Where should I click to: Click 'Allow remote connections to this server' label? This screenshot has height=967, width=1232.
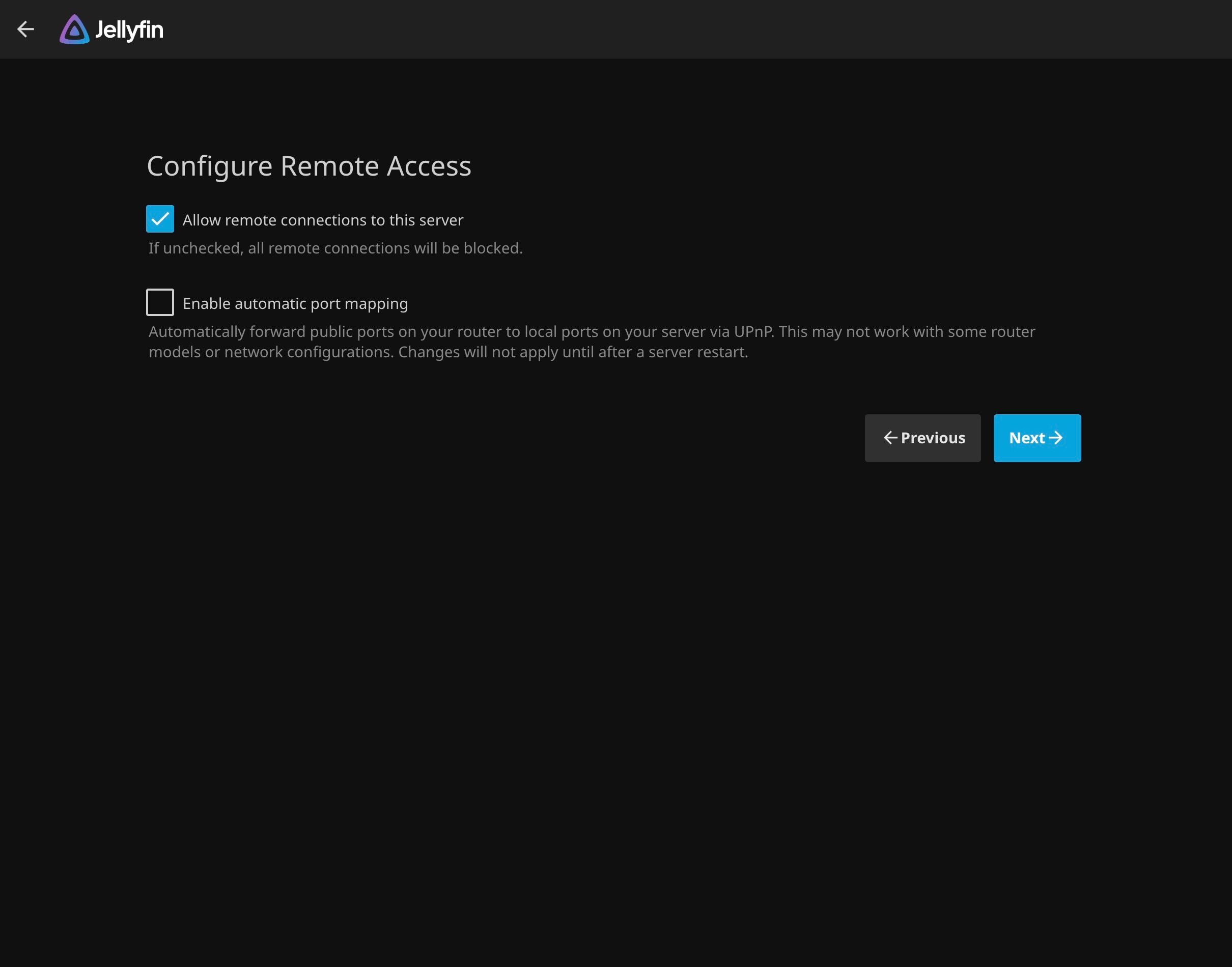[323, 220]
